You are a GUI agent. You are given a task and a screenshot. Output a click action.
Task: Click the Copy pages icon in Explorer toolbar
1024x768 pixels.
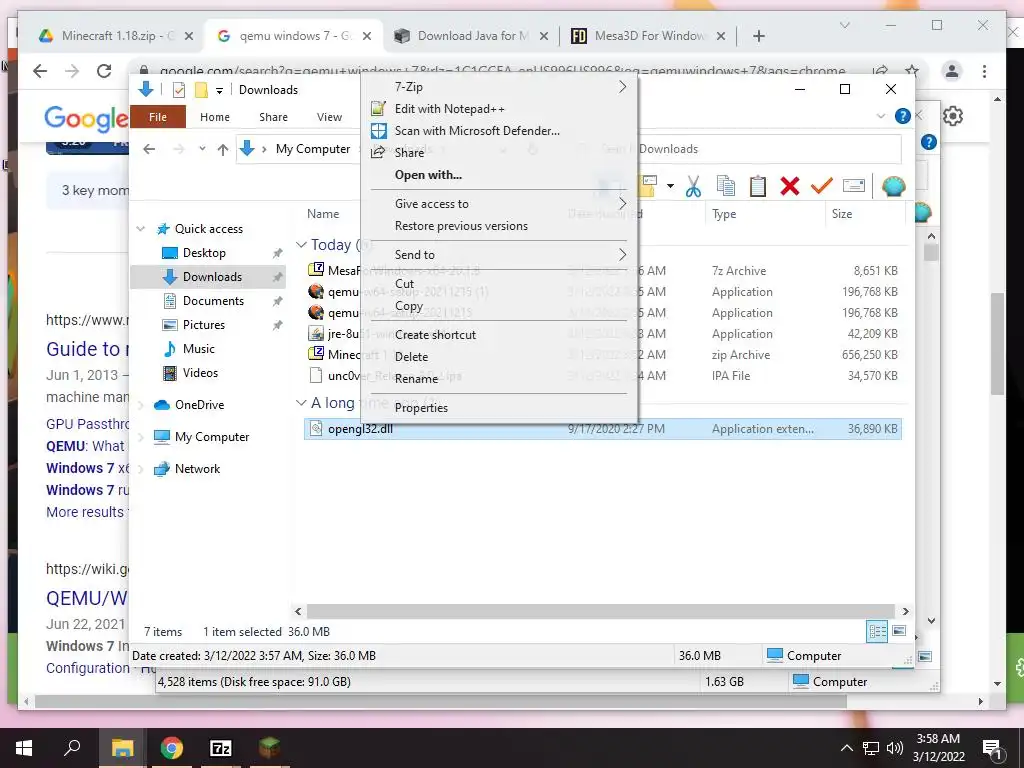click(x=726, y=187)
